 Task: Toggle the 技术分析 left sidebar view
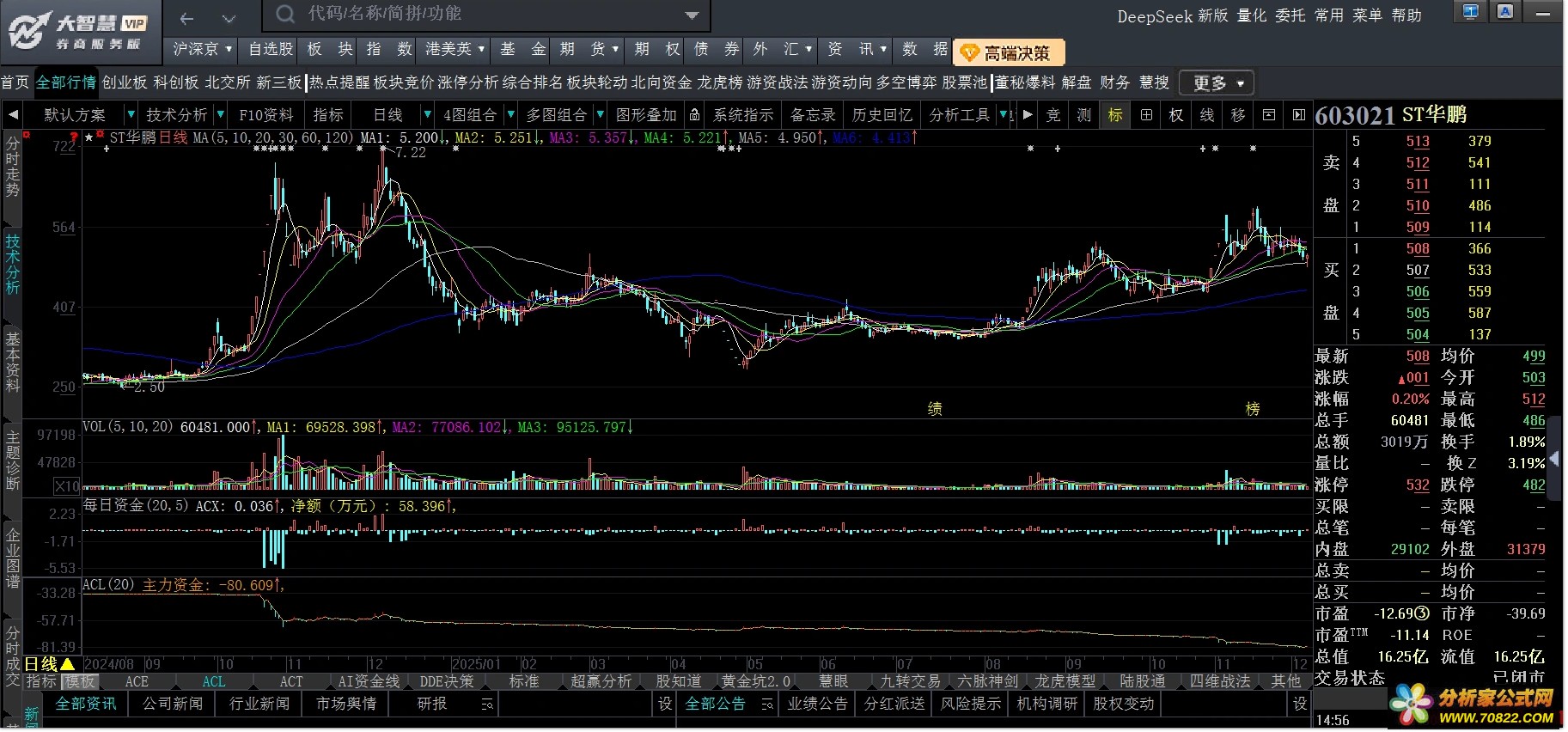click(x=12, y=264)
